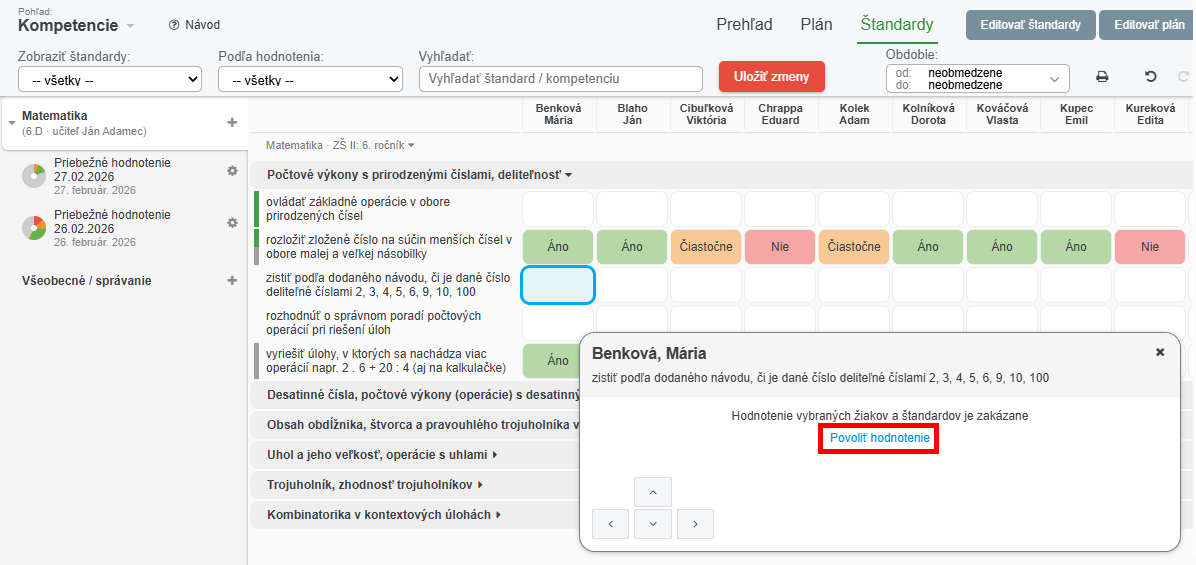The width and height of the screenshot is (1196, 565).
Task: Expand Uhol a jeho veľkosť section
Action: [381, 455]
